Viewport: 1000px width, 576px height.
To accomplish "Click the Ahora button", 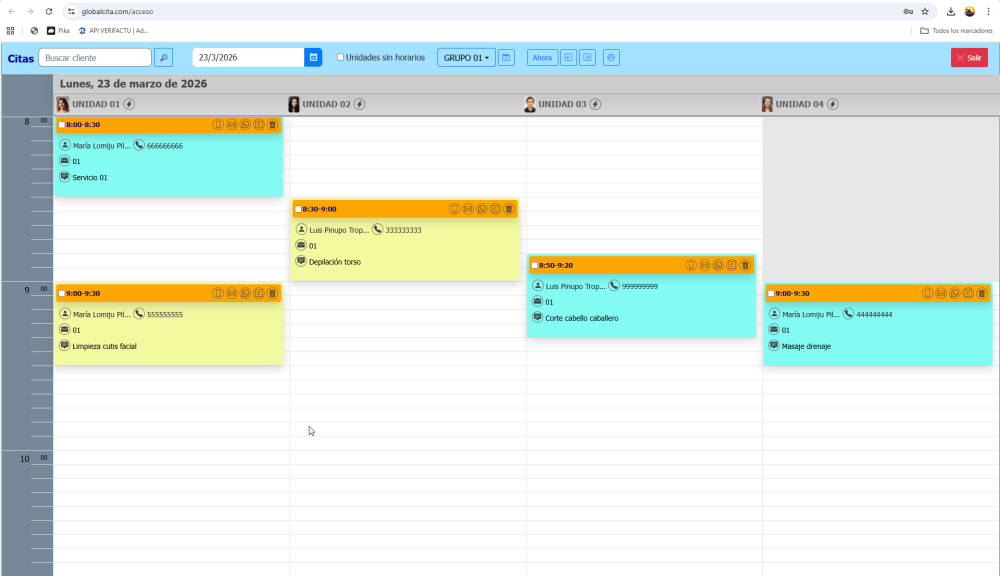I will [542, 57].
